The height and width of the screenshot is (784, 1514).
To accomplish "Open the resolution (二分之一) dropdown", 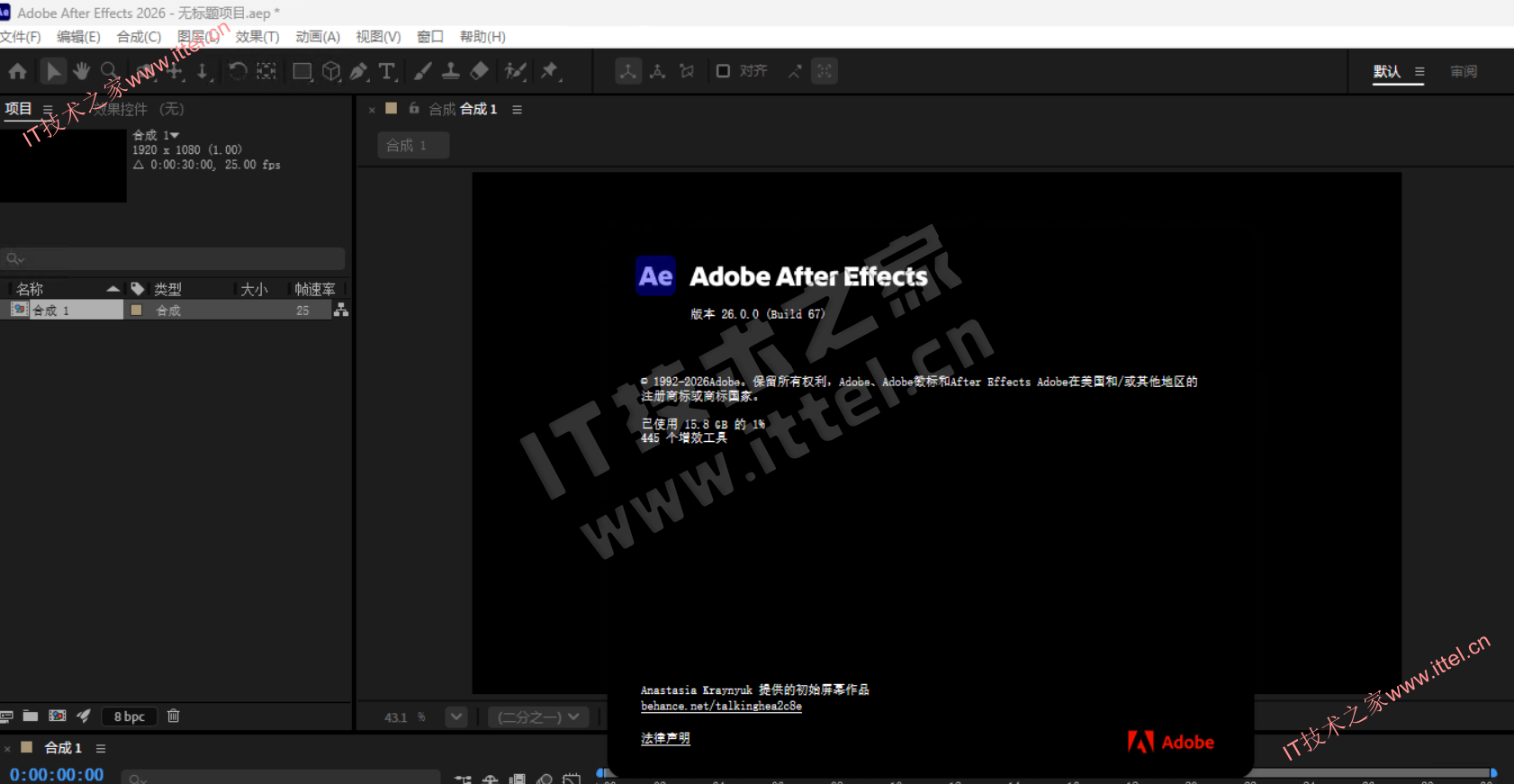I will [x=538, y=716].
